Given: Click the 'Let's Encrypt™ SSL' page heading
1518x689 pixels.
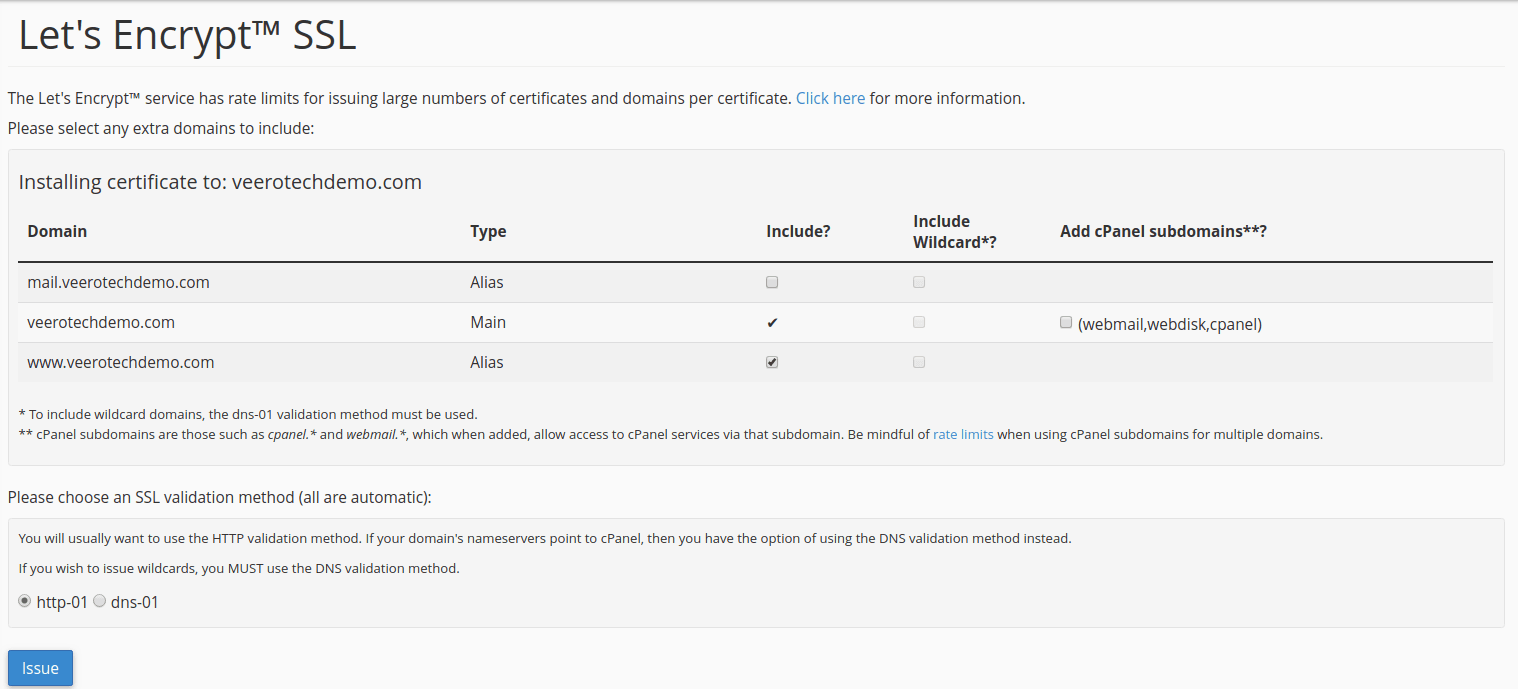Looking at the screenshot, I should click(x=188, y=36).
